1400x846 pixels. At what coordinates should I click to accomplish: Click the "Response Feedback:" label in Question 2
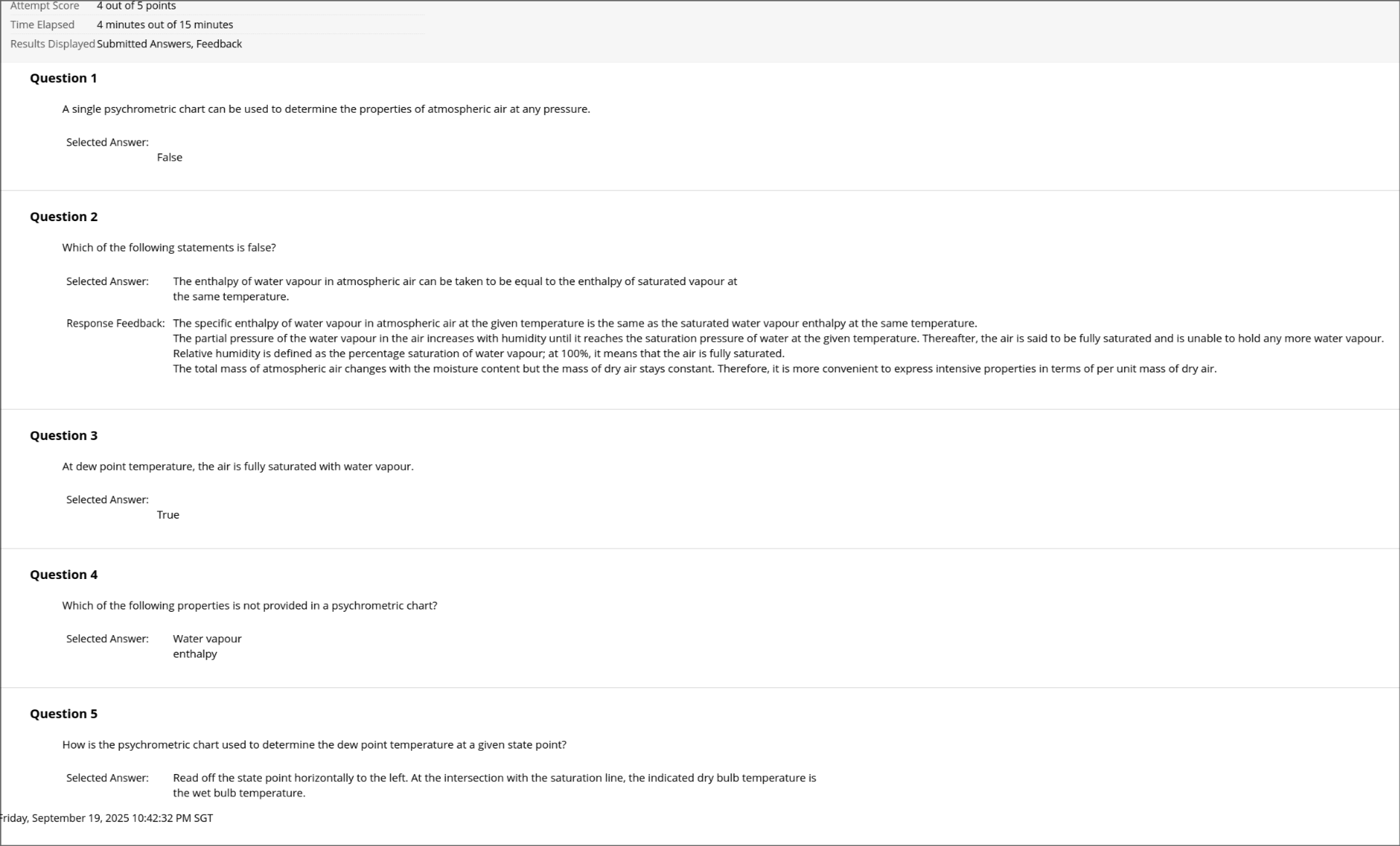[115, 323]
